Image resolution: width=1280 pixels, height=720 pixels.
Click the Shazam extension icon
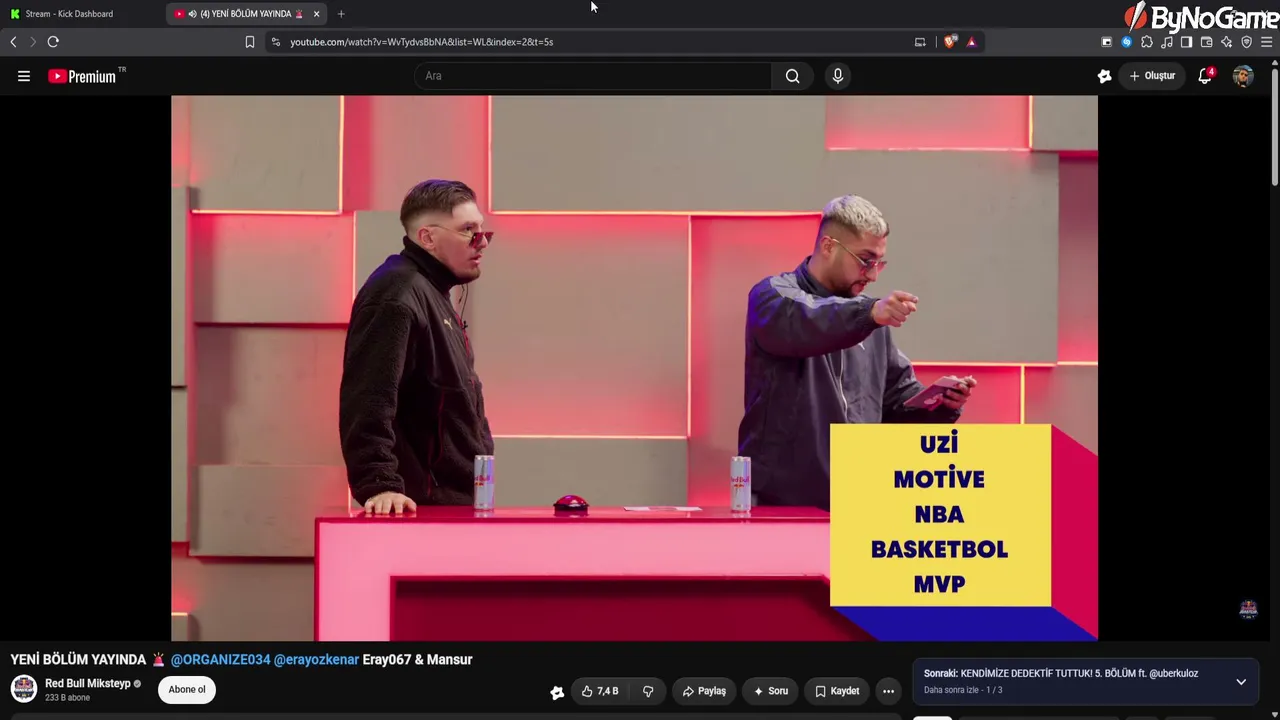click(x=1126, y=42)
